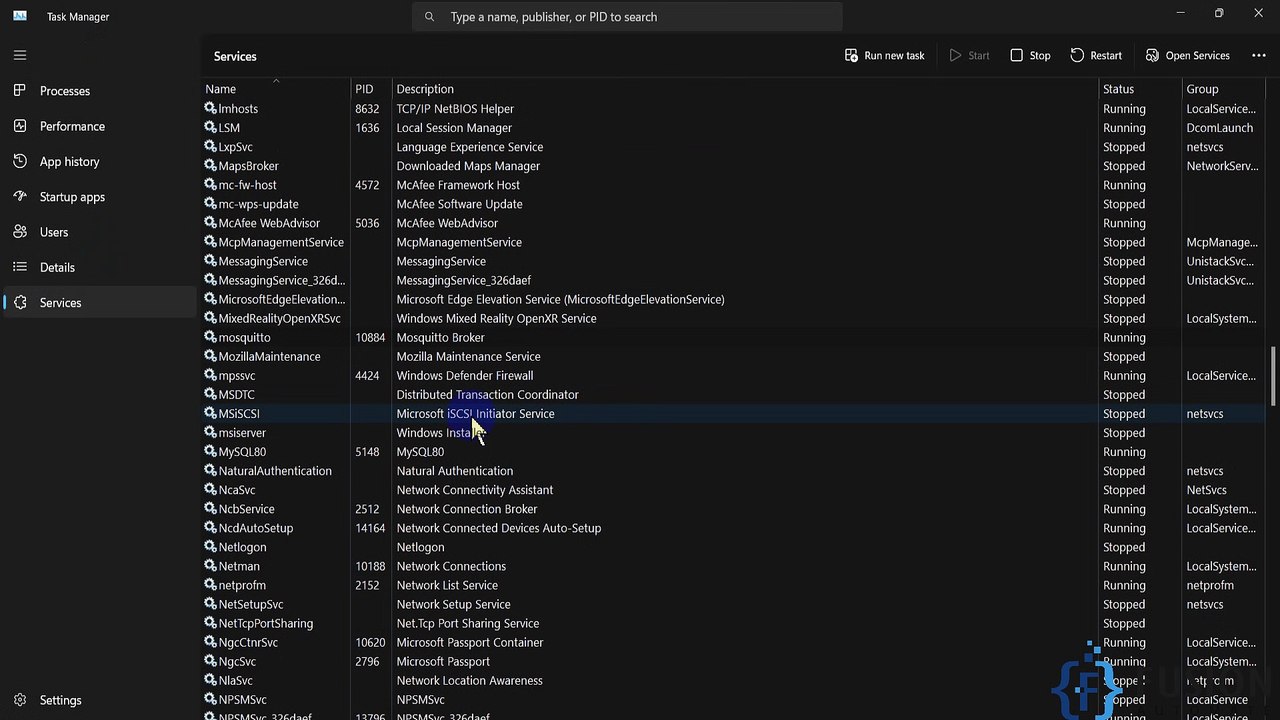1280x720 pixels.
Task: Select the MSiSCSI service row
Action: (x=734, y=413)
